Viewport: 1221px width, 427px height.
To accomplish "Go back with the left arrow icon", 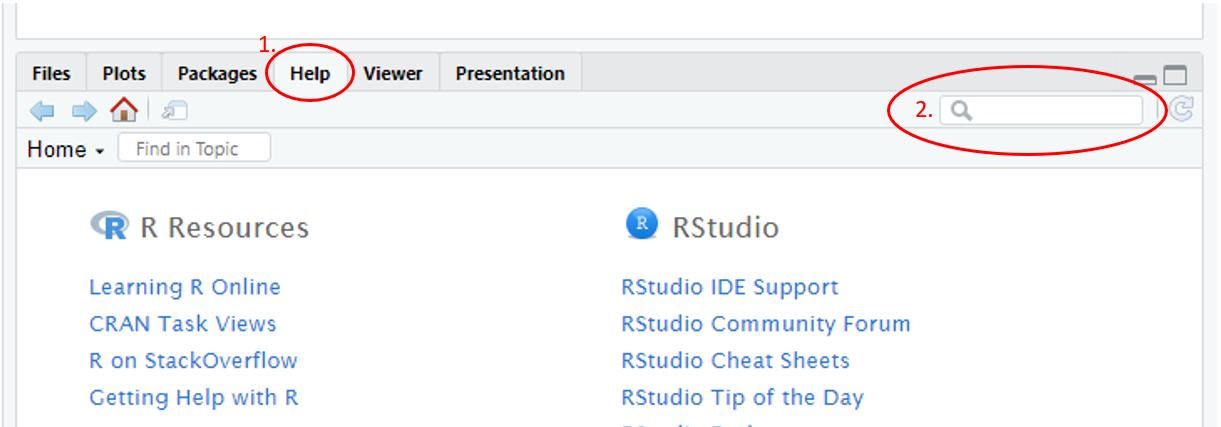I will point(42,110).
